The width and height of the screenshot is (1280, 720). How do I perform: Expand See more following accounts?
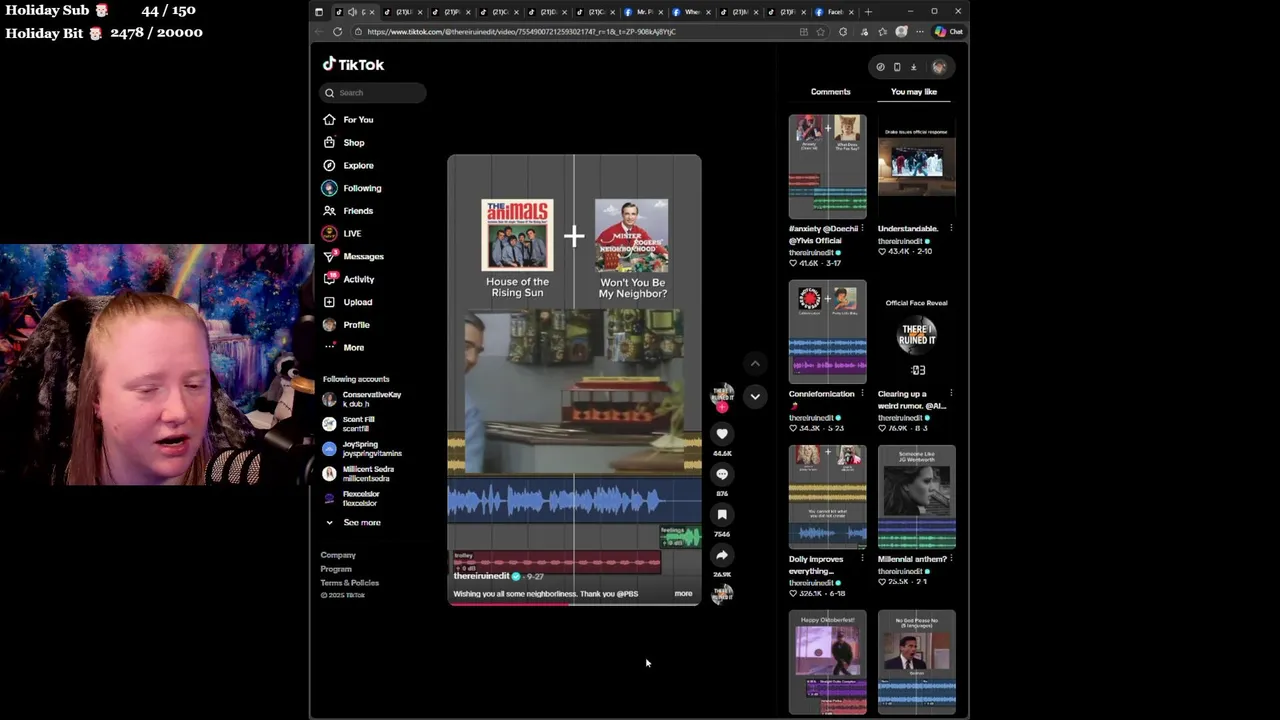tap(353, 523)
